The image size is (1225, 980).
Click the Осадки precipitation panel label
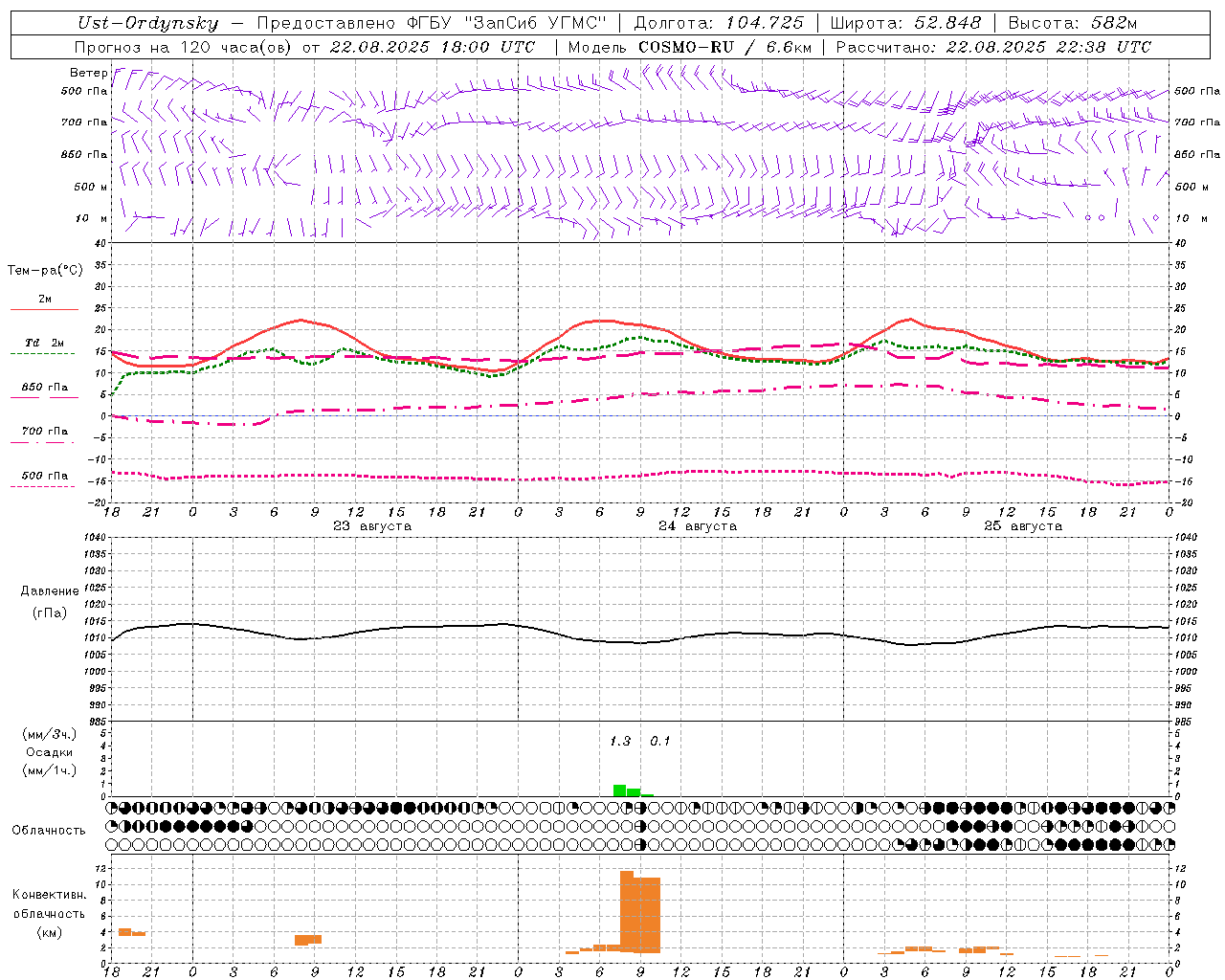click(49, 752)
